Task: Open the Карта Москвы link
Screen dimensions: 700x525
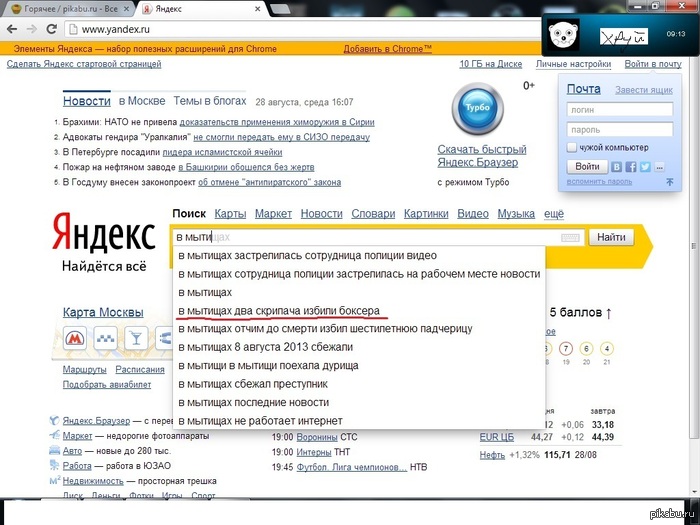Action: tap(103, 312)
